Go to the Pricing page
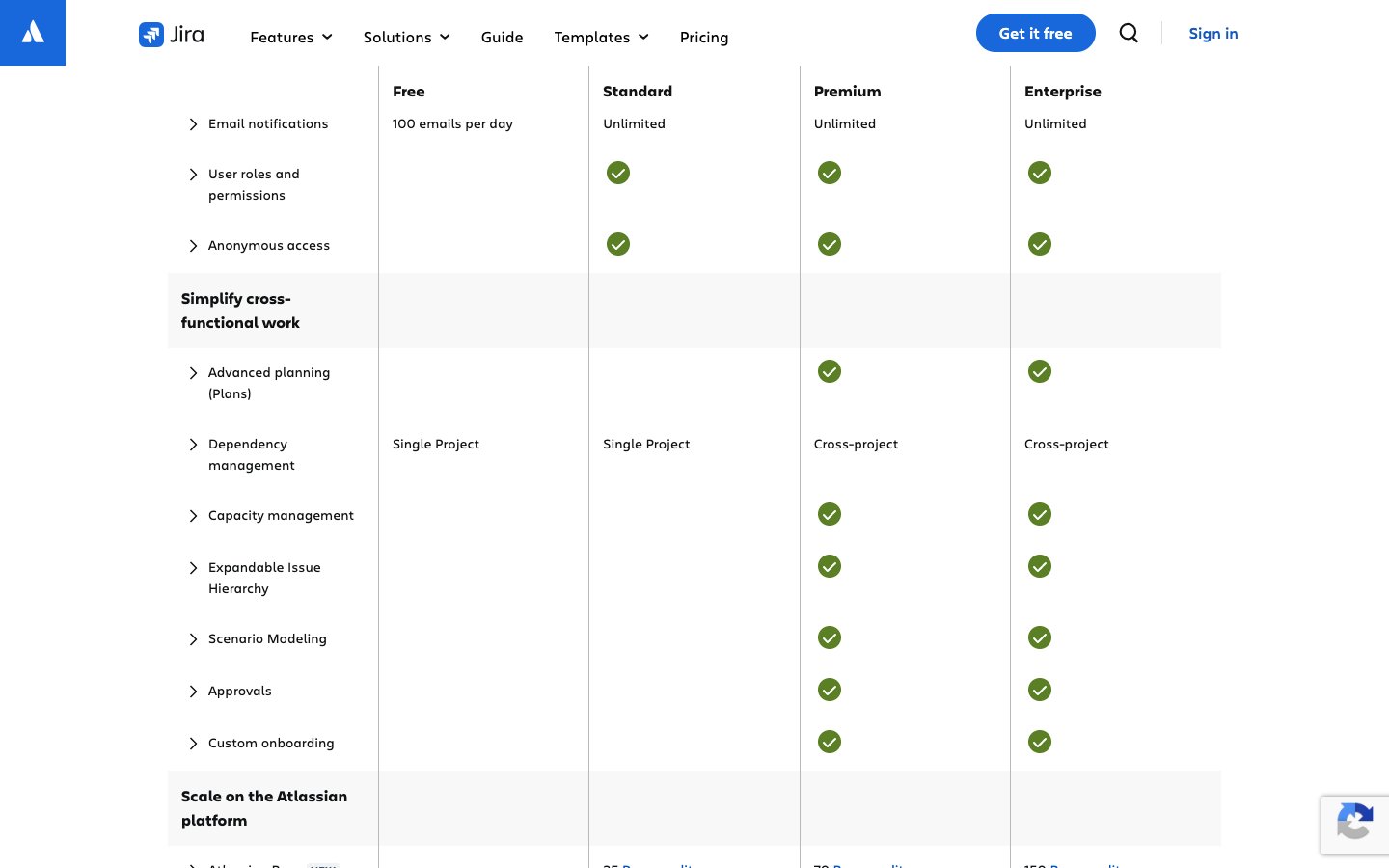The height and width of the screenshot is (868, 1389). pyautogui.click(x=704, y=37)
